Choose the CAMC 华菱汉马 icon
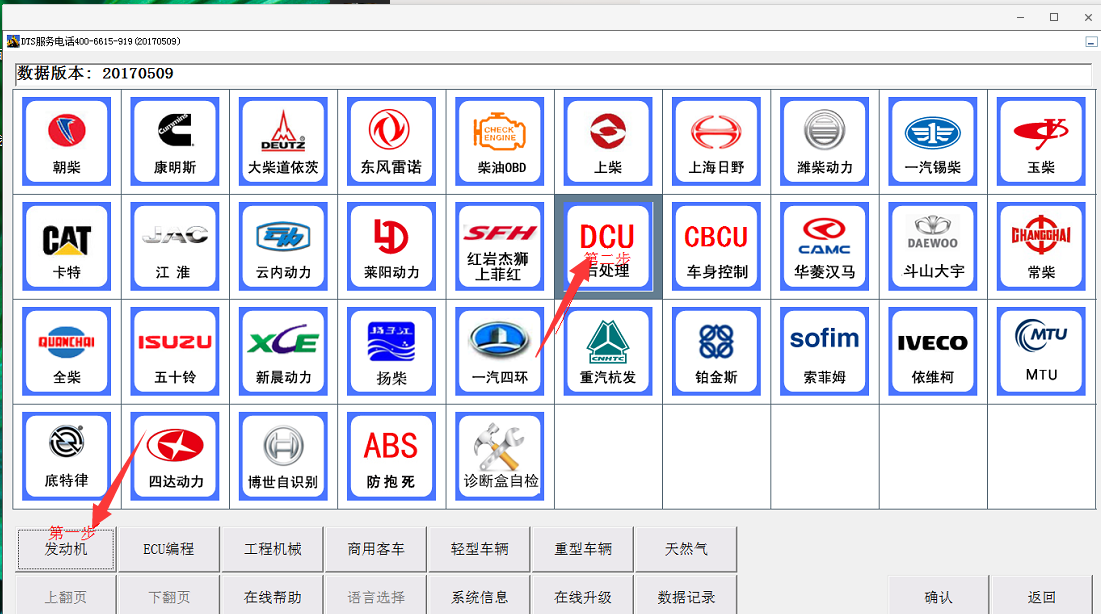The height and width of the screenshot is (614, 1101). (x=824, y=247)
